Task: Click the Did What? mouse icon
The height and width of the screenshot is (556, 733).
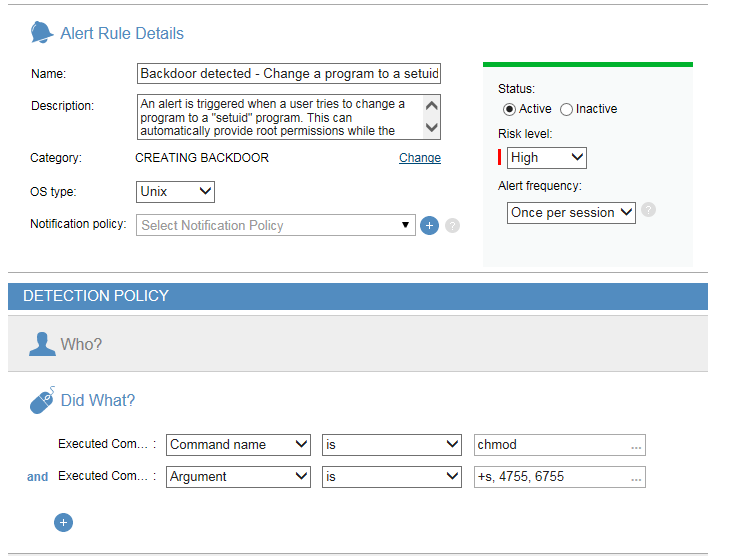Action: tap(42, 401)
